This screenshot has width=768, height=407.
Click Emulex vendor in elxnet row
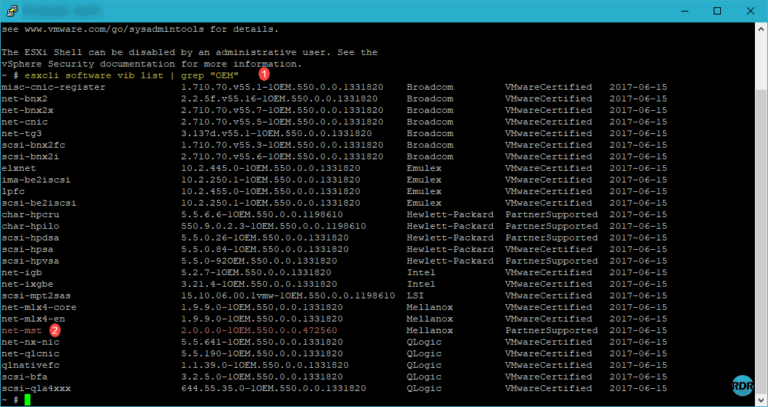424,168
